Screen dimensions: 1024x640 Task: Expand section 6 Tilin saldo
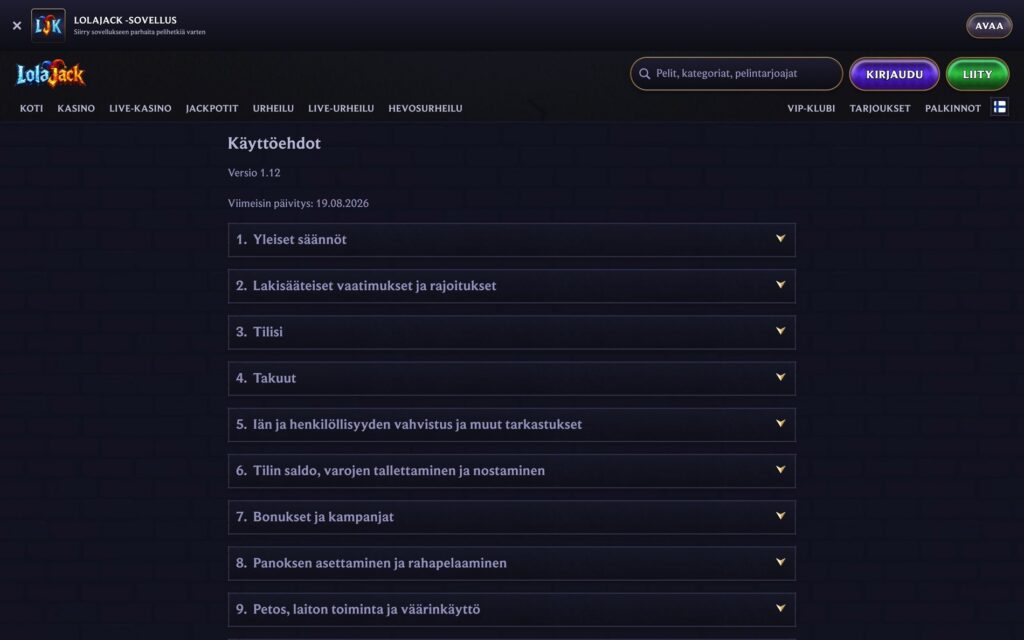click(511, 471)
